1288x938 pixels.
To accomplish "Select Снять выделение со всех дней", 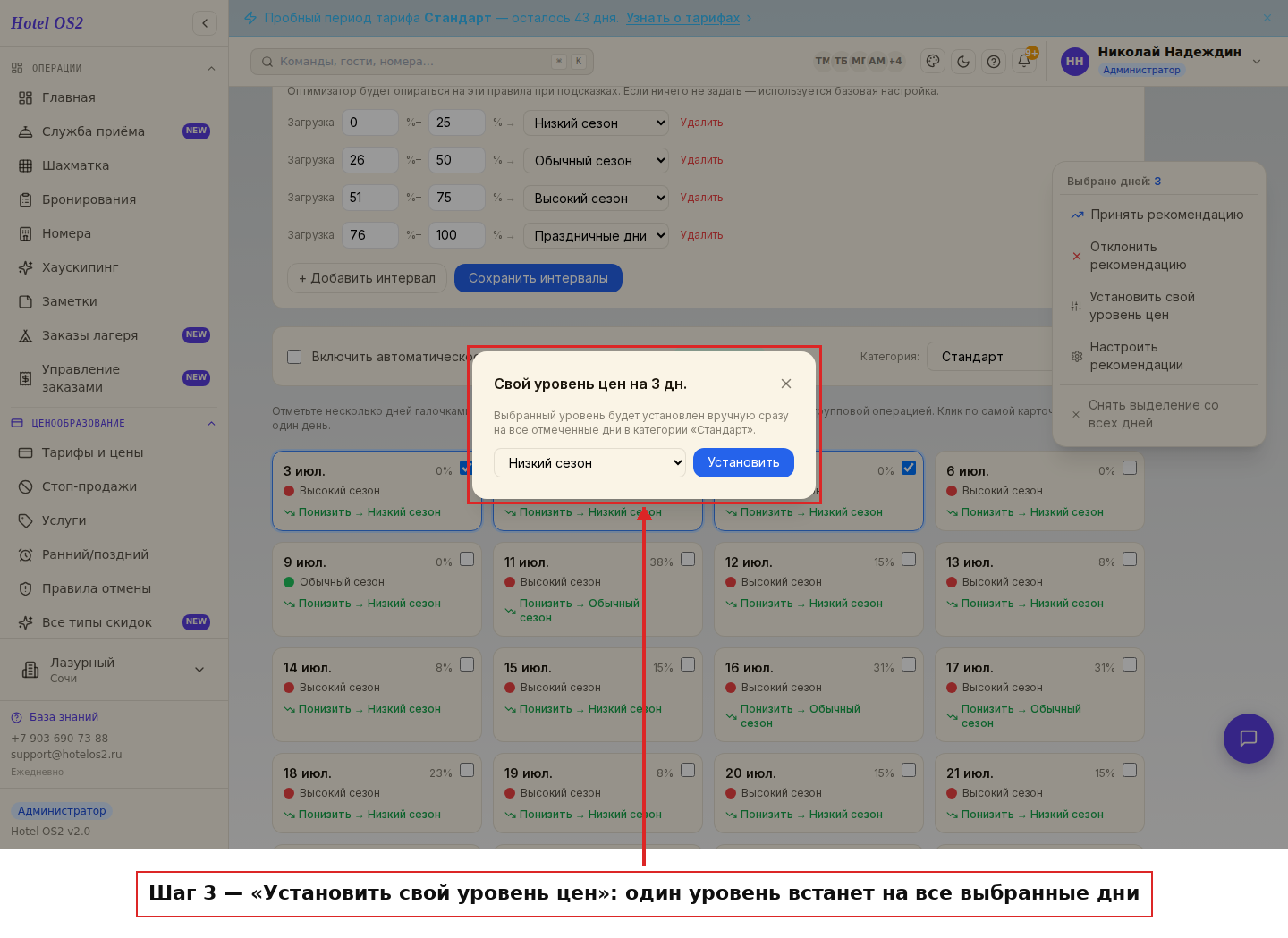I will 1158,414.
